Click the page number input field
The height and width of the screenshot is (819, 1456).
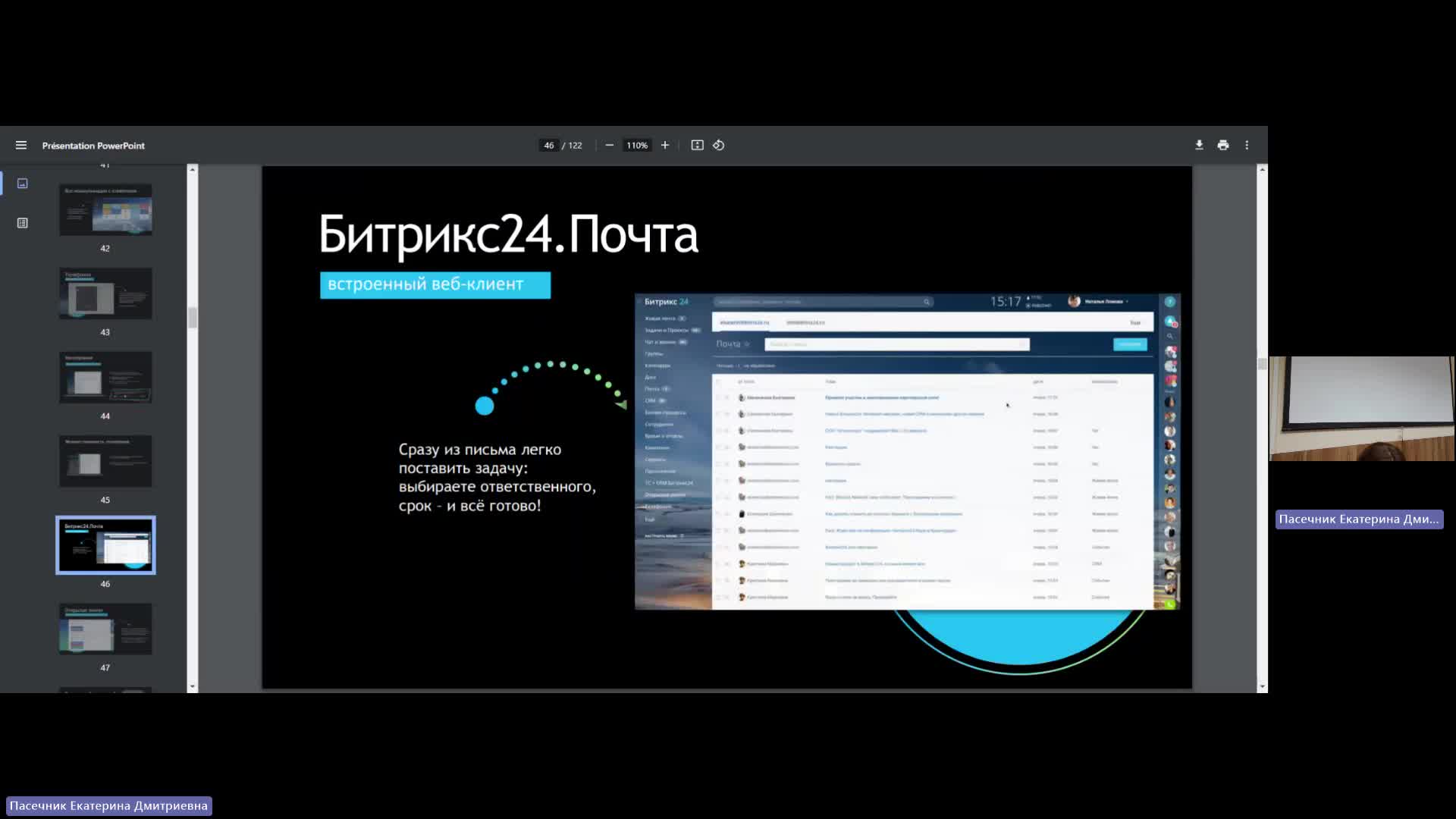[x=549, y=145]
